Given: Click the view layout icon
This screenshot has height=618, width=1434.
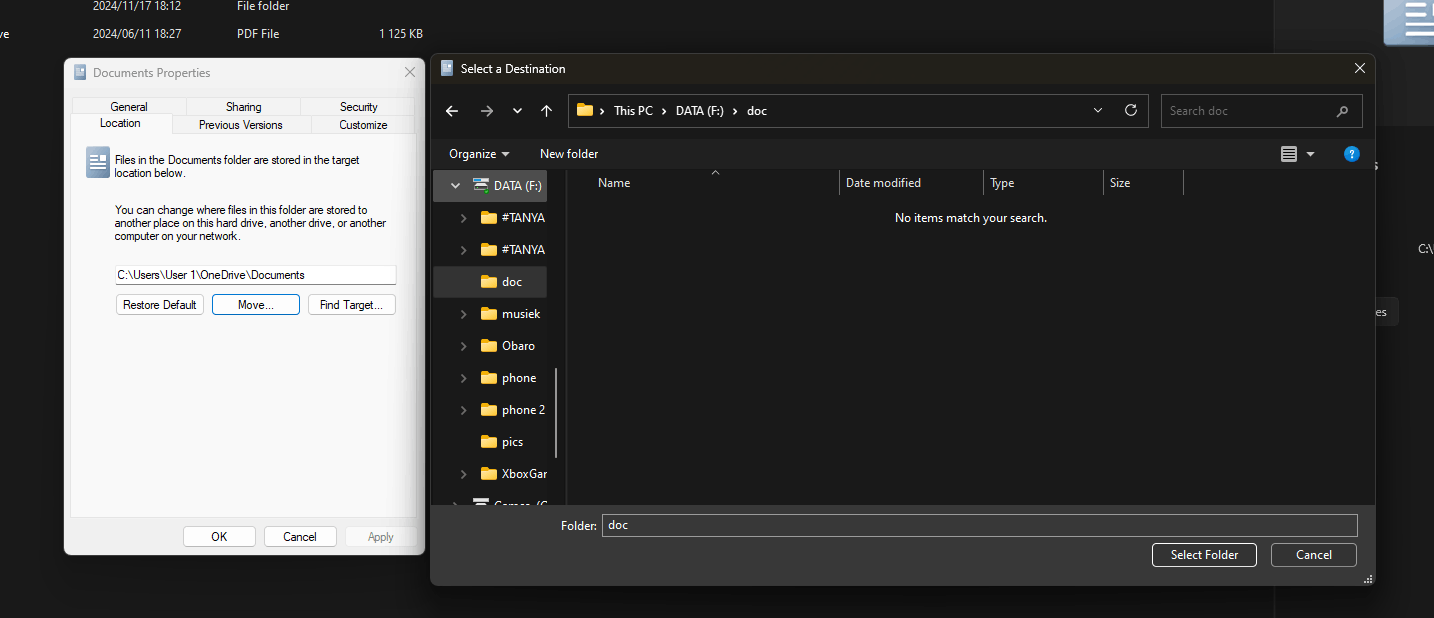Looking at the screenshot, I should pos(1289,154).
